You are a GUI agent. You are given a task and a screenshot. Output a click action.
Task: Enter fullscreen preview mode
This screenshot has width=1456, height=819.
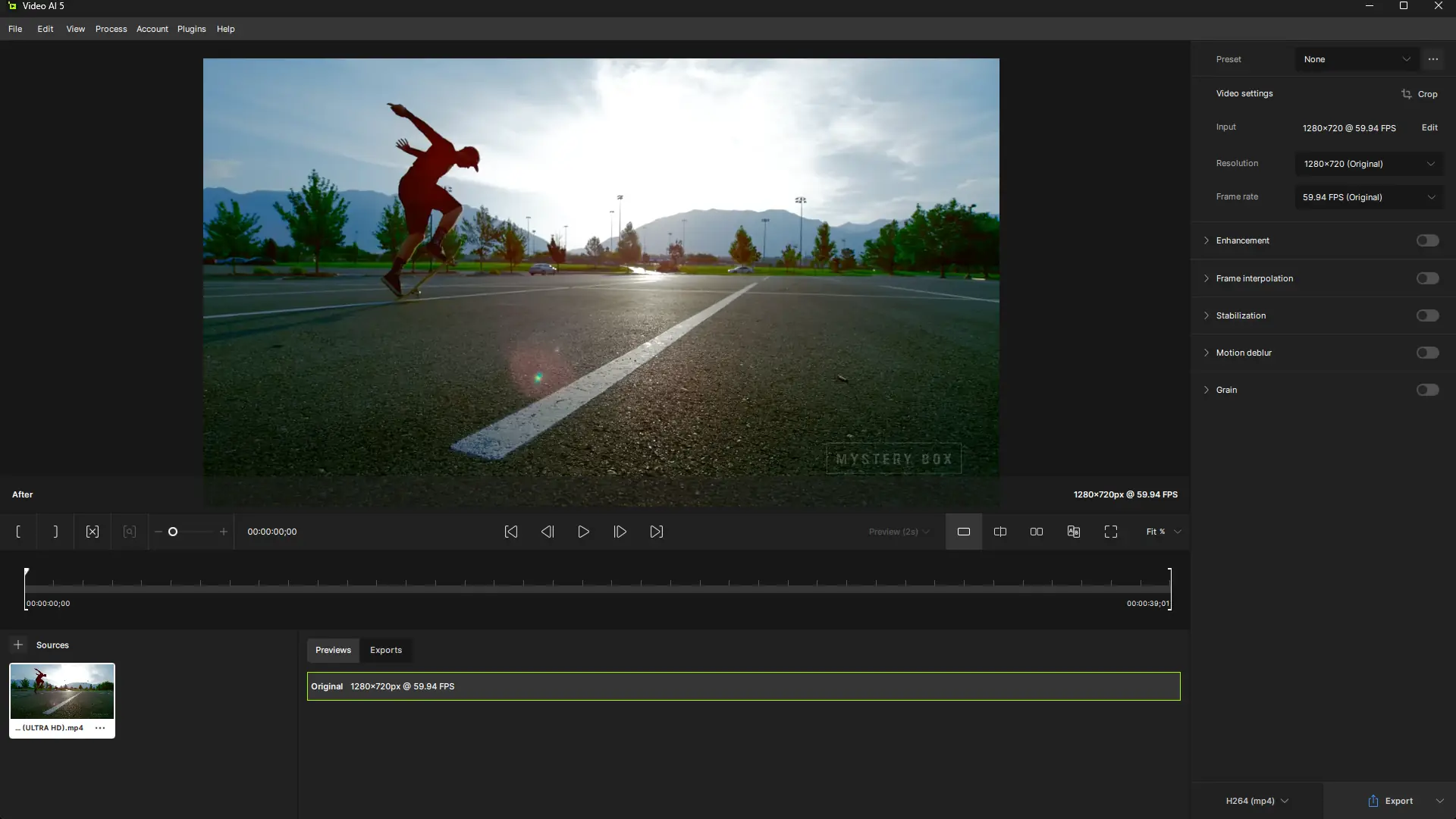click(x=1111, y=532)
